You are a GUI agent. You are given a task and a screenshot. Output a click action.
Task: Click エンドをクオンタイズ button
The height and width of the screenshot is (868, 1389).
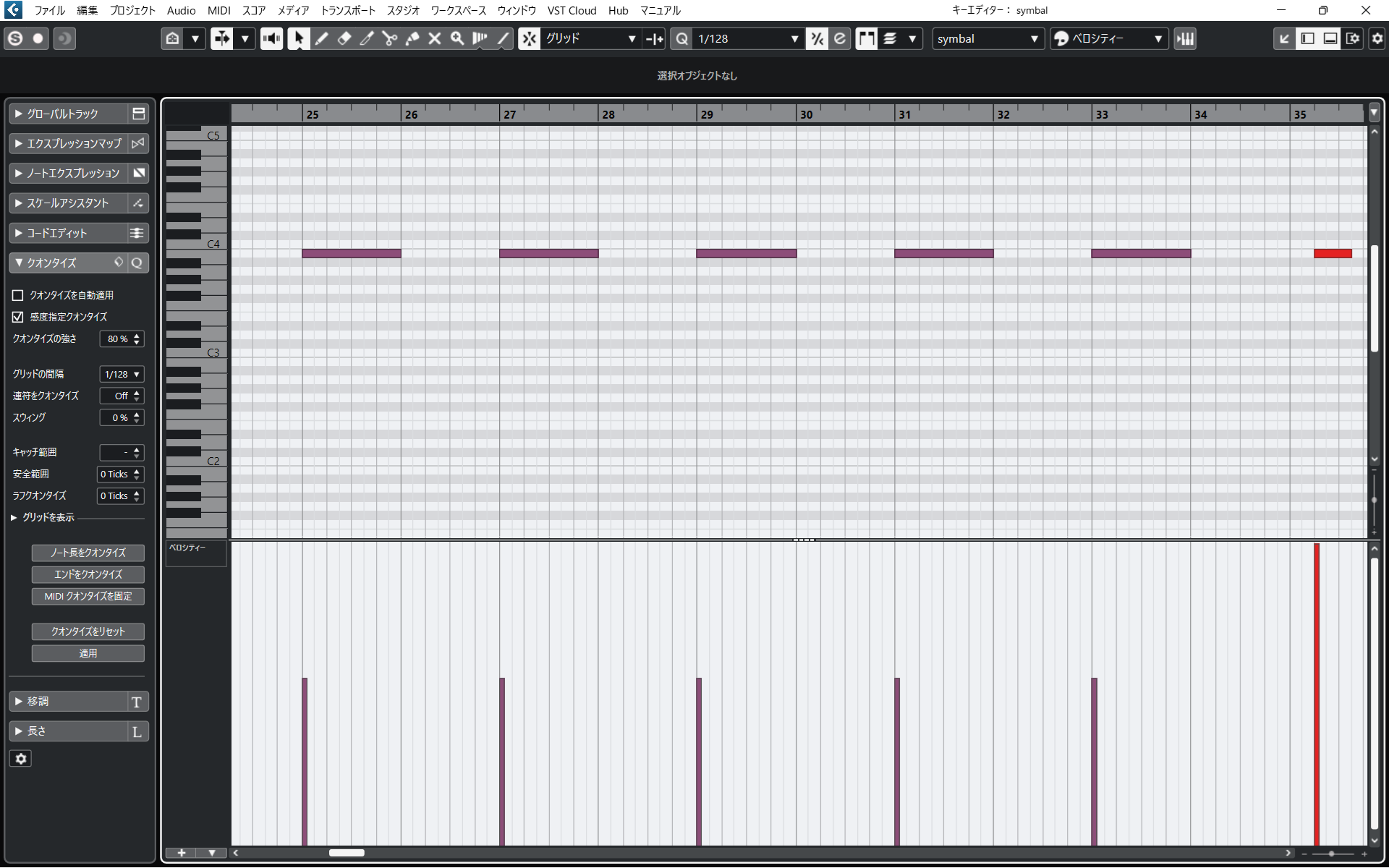coord(88,575)
